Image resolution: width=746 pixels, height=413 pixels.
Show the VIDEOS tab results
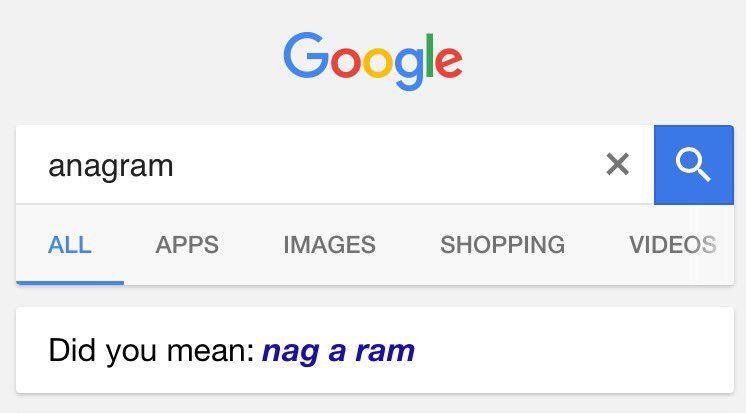(x=672, y=245)
